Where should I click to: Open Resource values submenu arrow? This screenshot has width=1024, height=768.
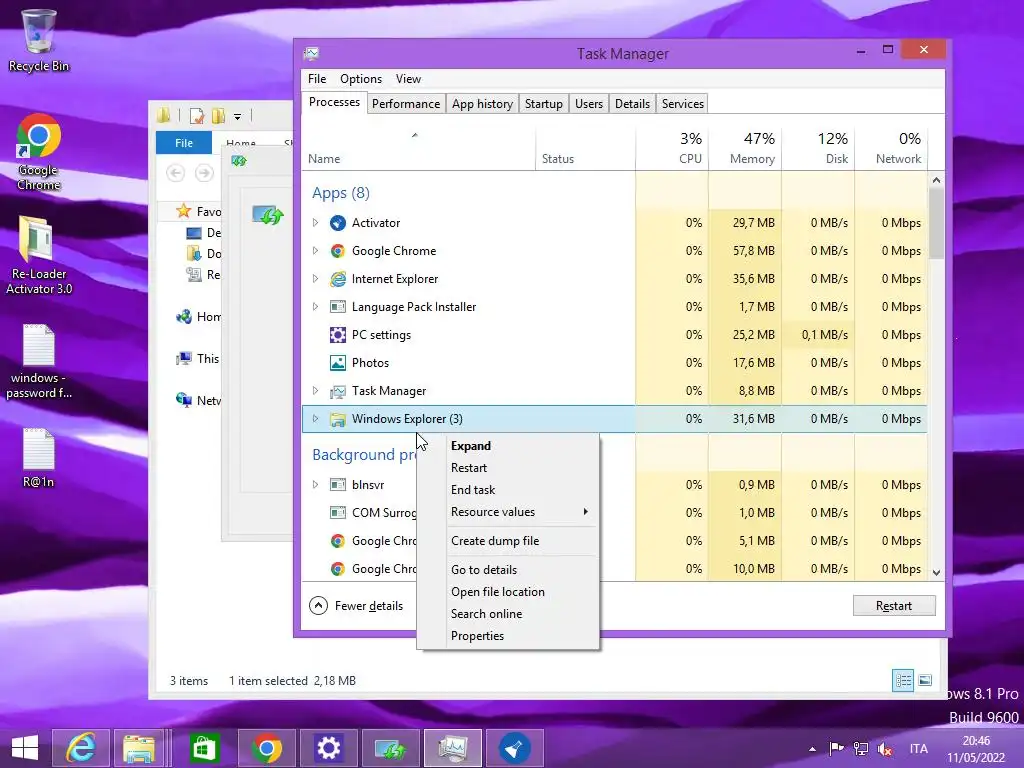(585, 512)
